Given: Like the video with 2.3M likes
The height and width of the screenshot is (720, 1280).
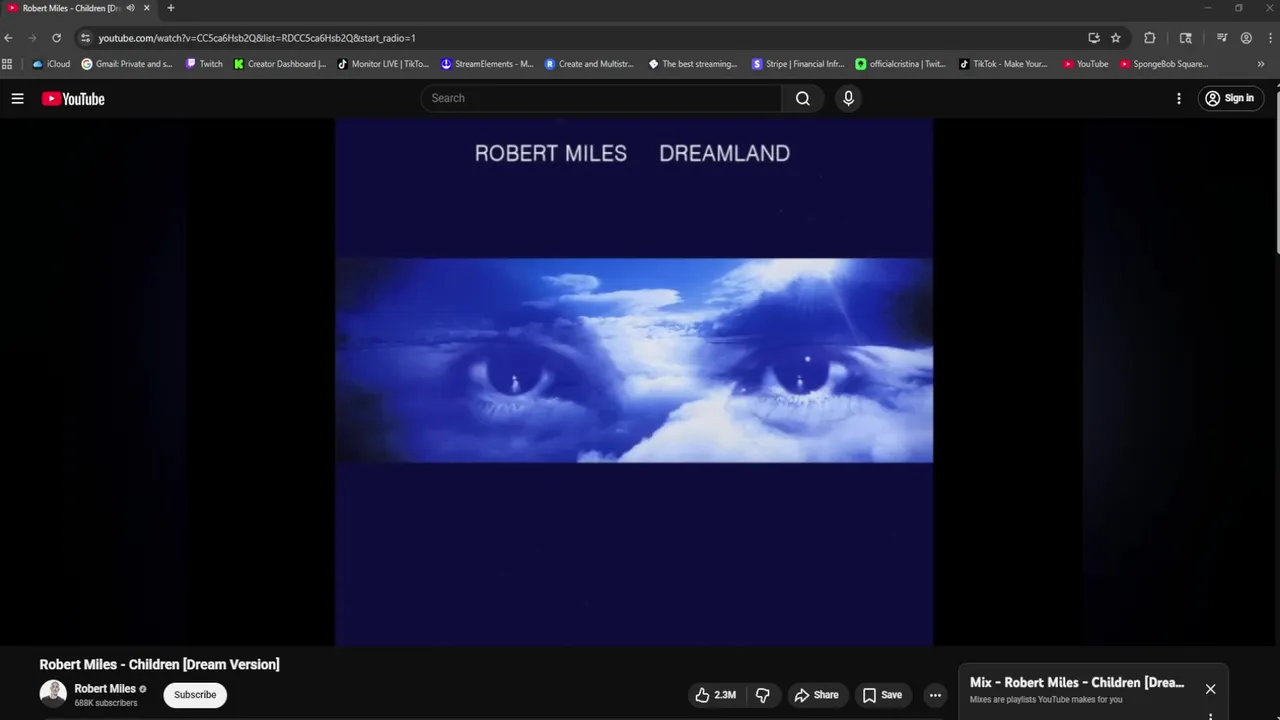Looking at the screenshot, I should (x=716, y=695).
